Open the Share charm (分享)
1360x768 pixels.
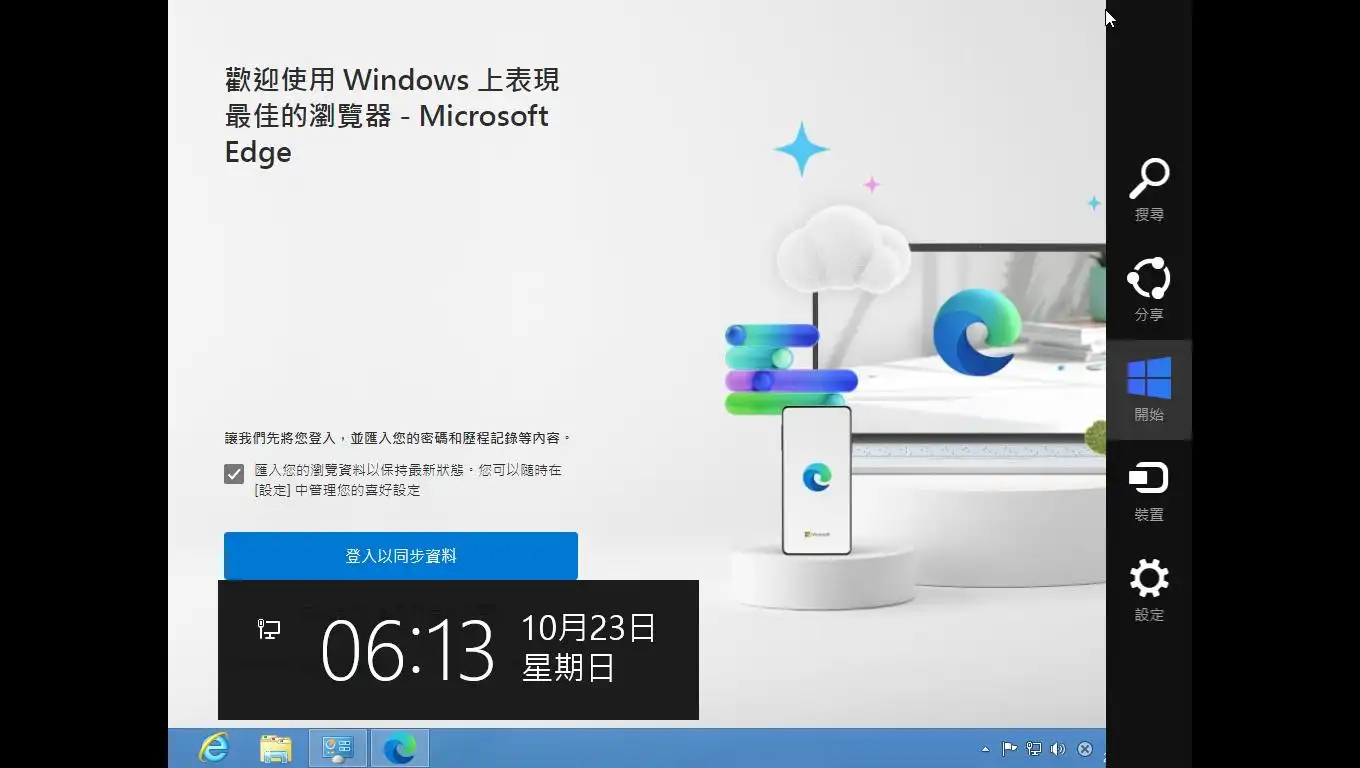(x=1149, y=290)
